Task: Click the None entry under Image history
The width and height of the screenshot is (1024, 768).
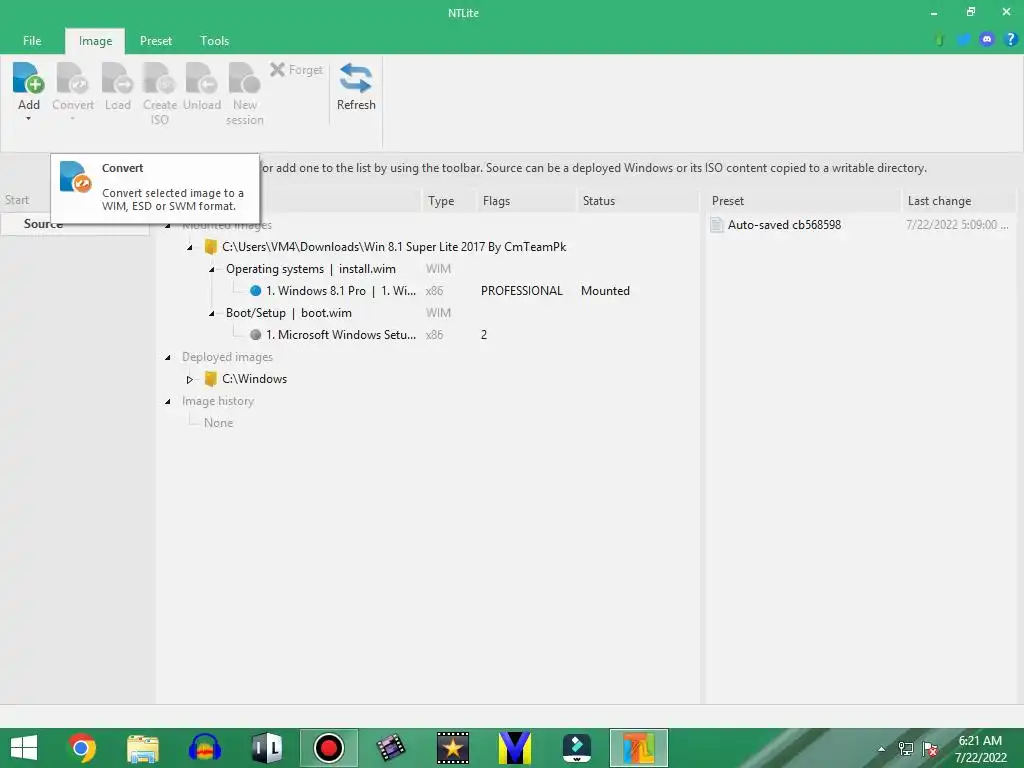Action: tap(218, 423)
